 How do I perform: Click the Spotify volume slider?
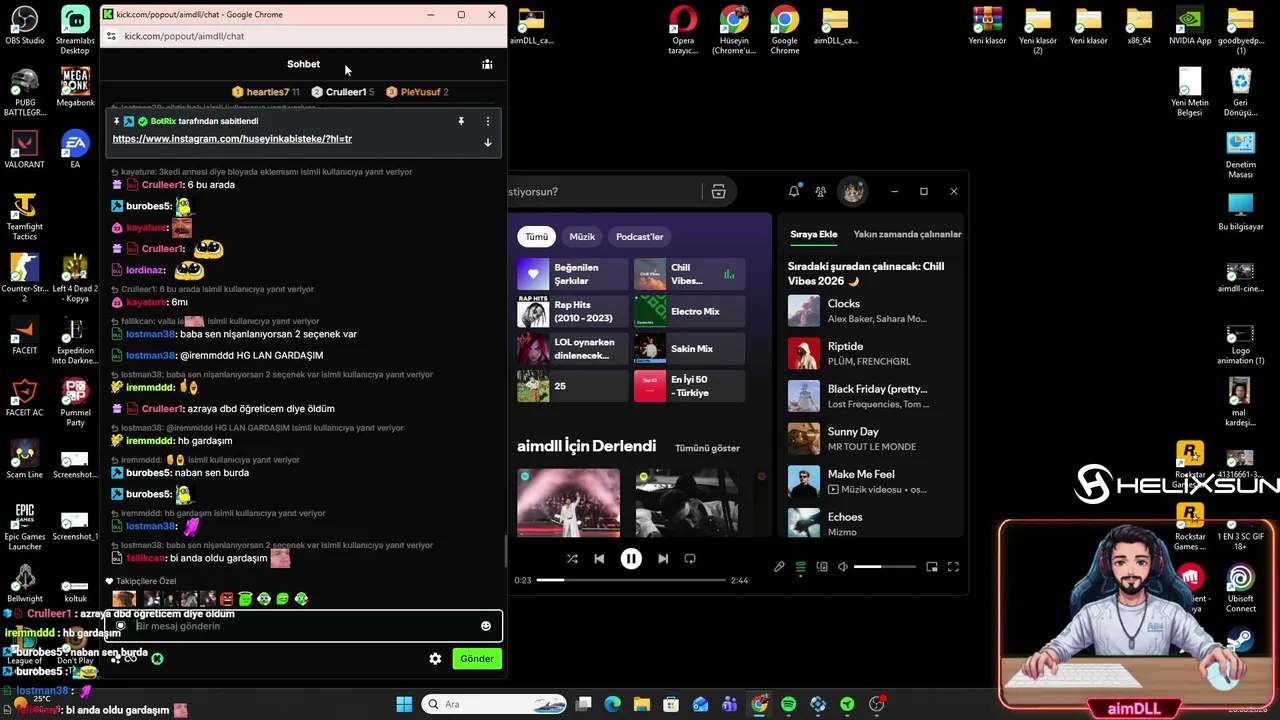click(x=884, y=567)
